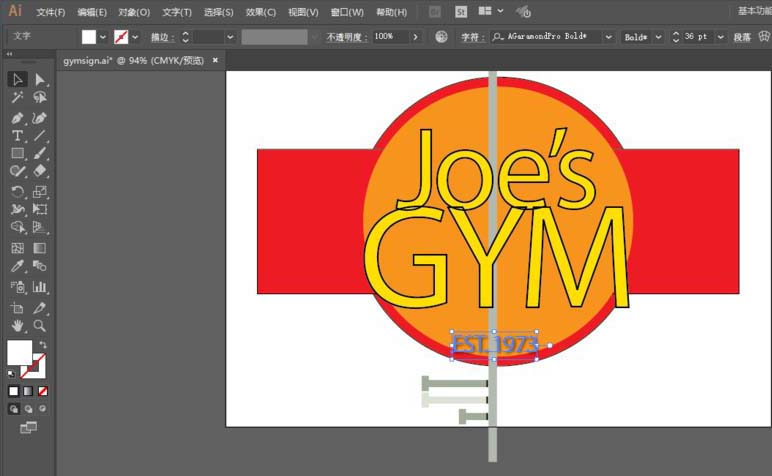This screenshot has width=772, height=476.
Task: Select the Zoom magnifier tool
Action: pos(40,325)
